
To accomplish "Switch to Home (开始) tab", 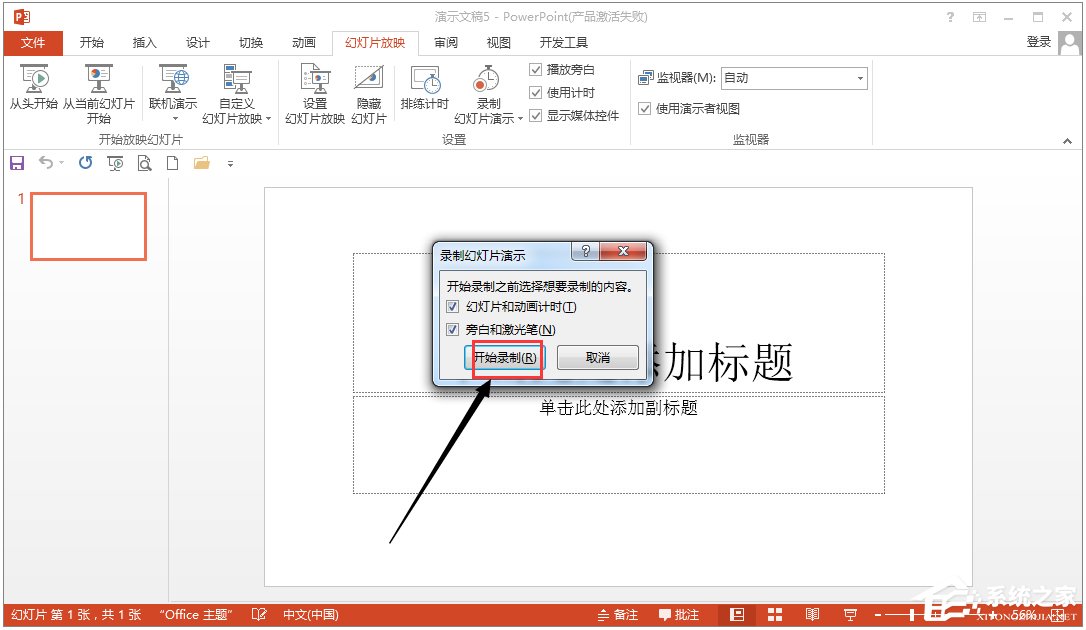I will [x=91, y=43].
